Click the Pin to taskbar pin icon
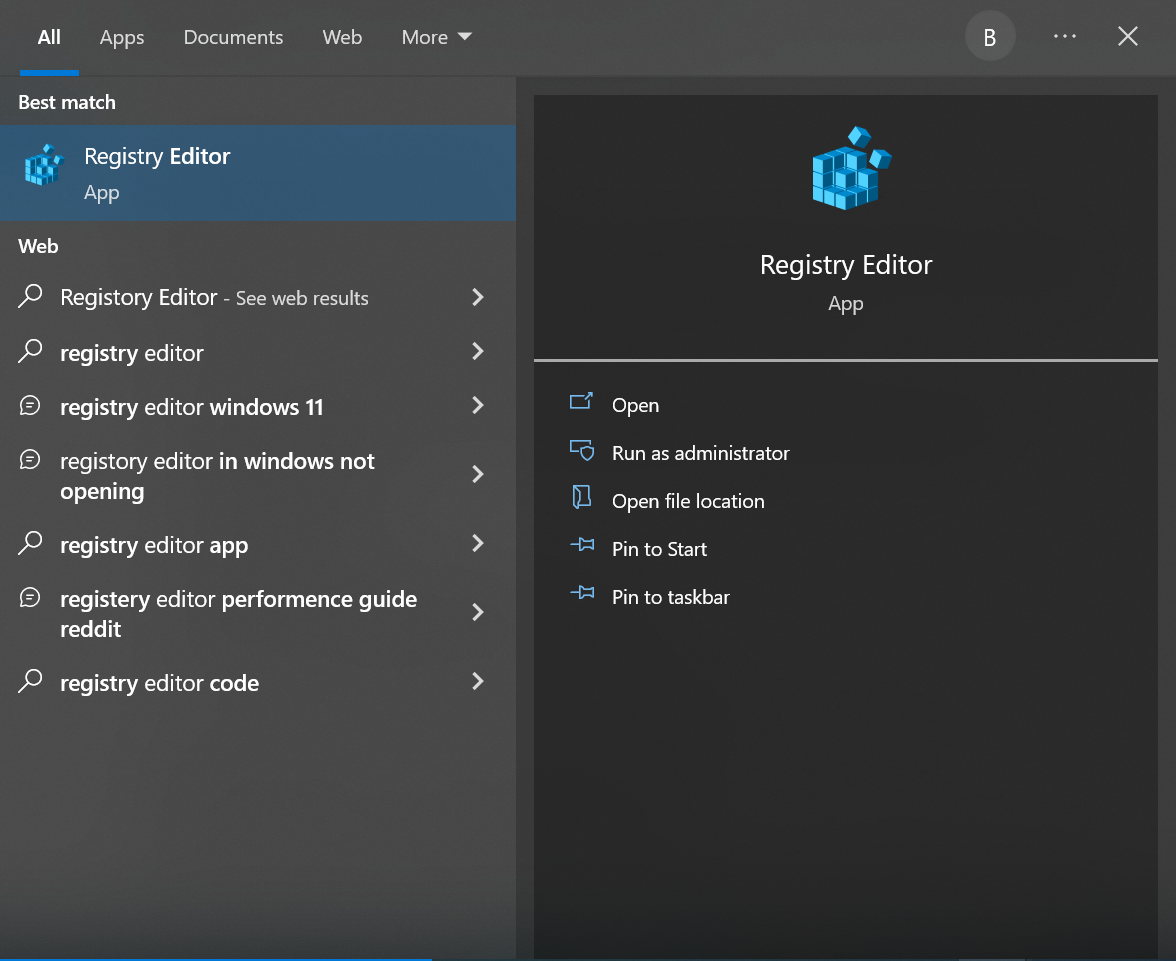Screen dimensions: 1176x961 click(581, 594)
